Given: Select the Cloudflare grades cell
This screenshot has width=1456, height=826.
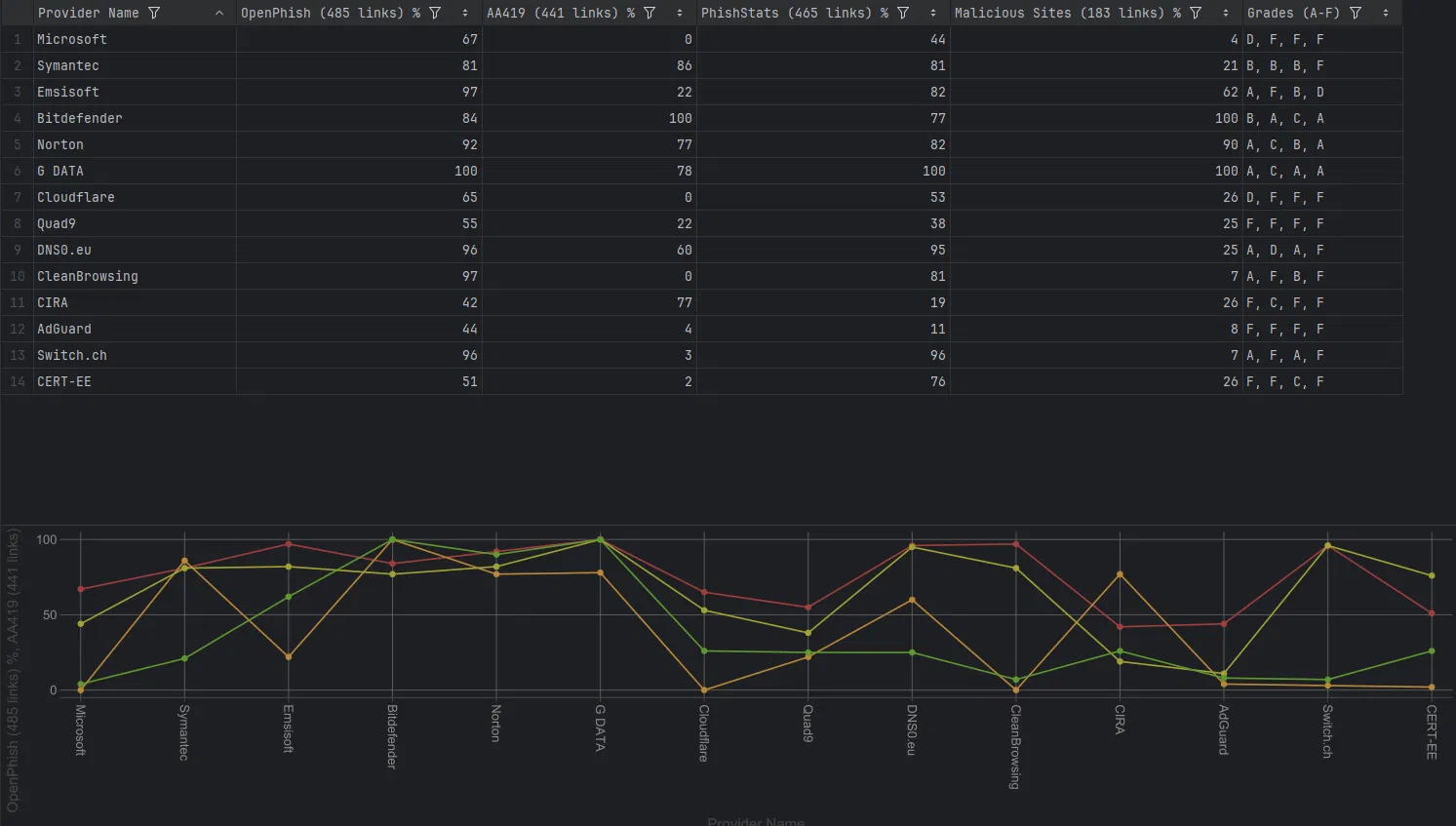Looking at the screenshot, I should 1322,197.
